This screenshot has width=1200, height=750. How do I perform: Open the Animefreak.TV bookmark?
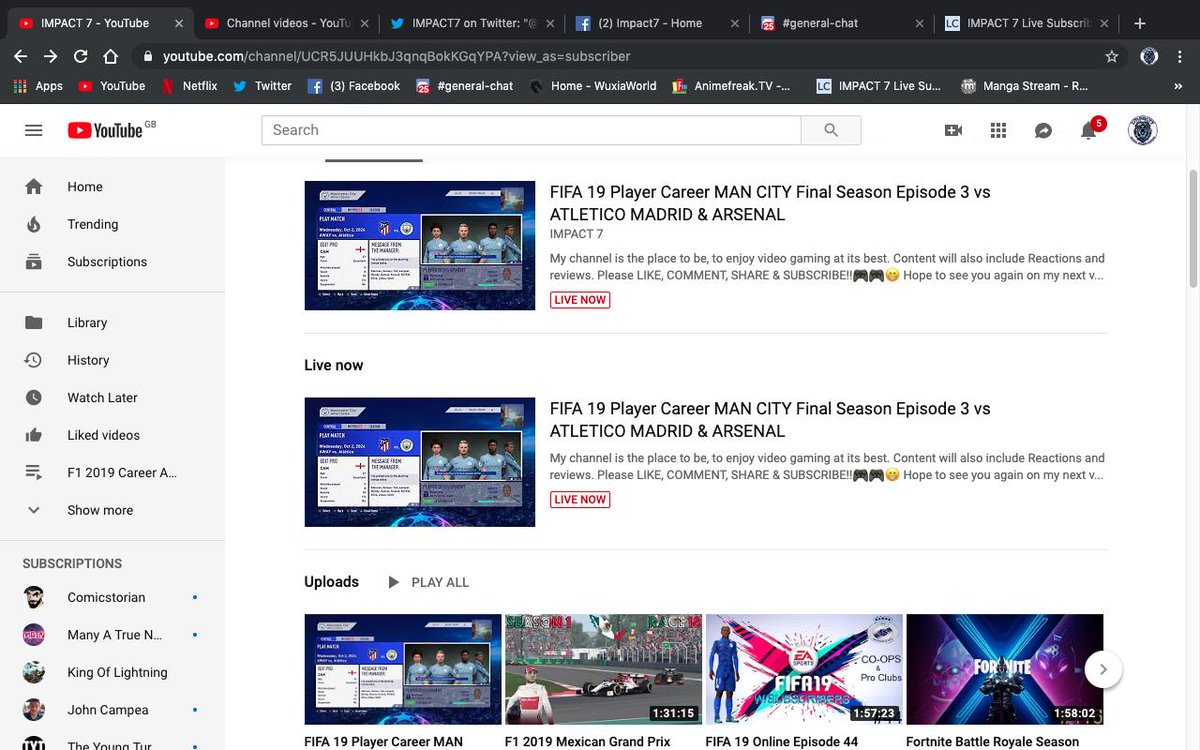(x=731, y=86)
